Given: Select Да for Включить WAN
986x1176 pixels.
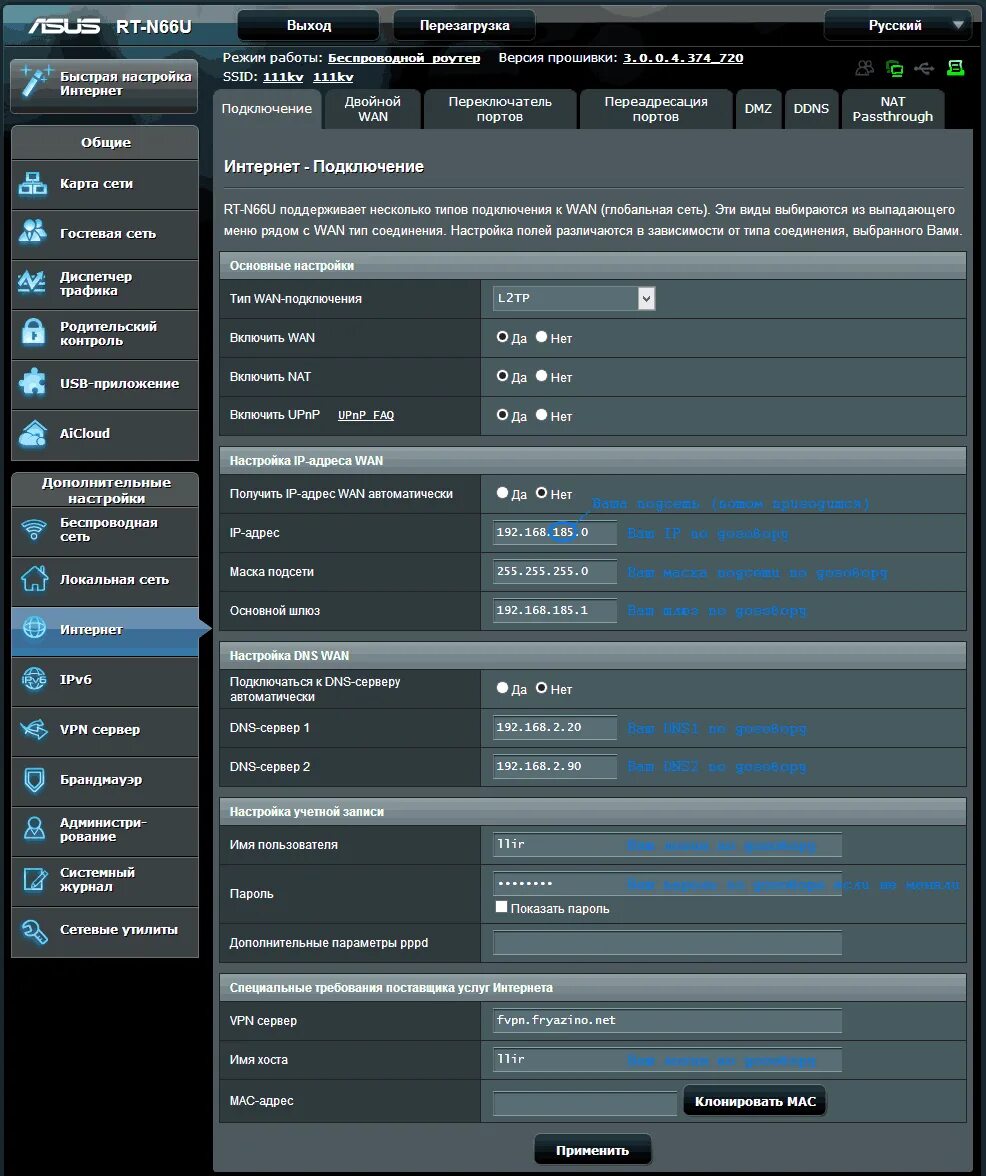Looking at the screenshot, I should click(502, 338).
